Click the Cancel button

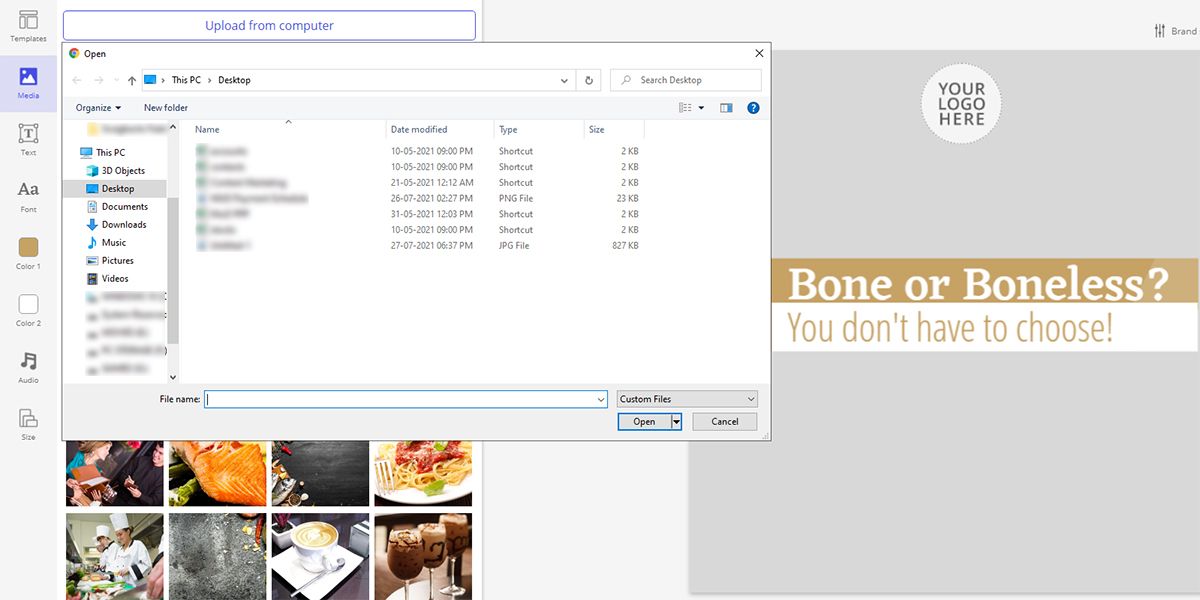725,422
